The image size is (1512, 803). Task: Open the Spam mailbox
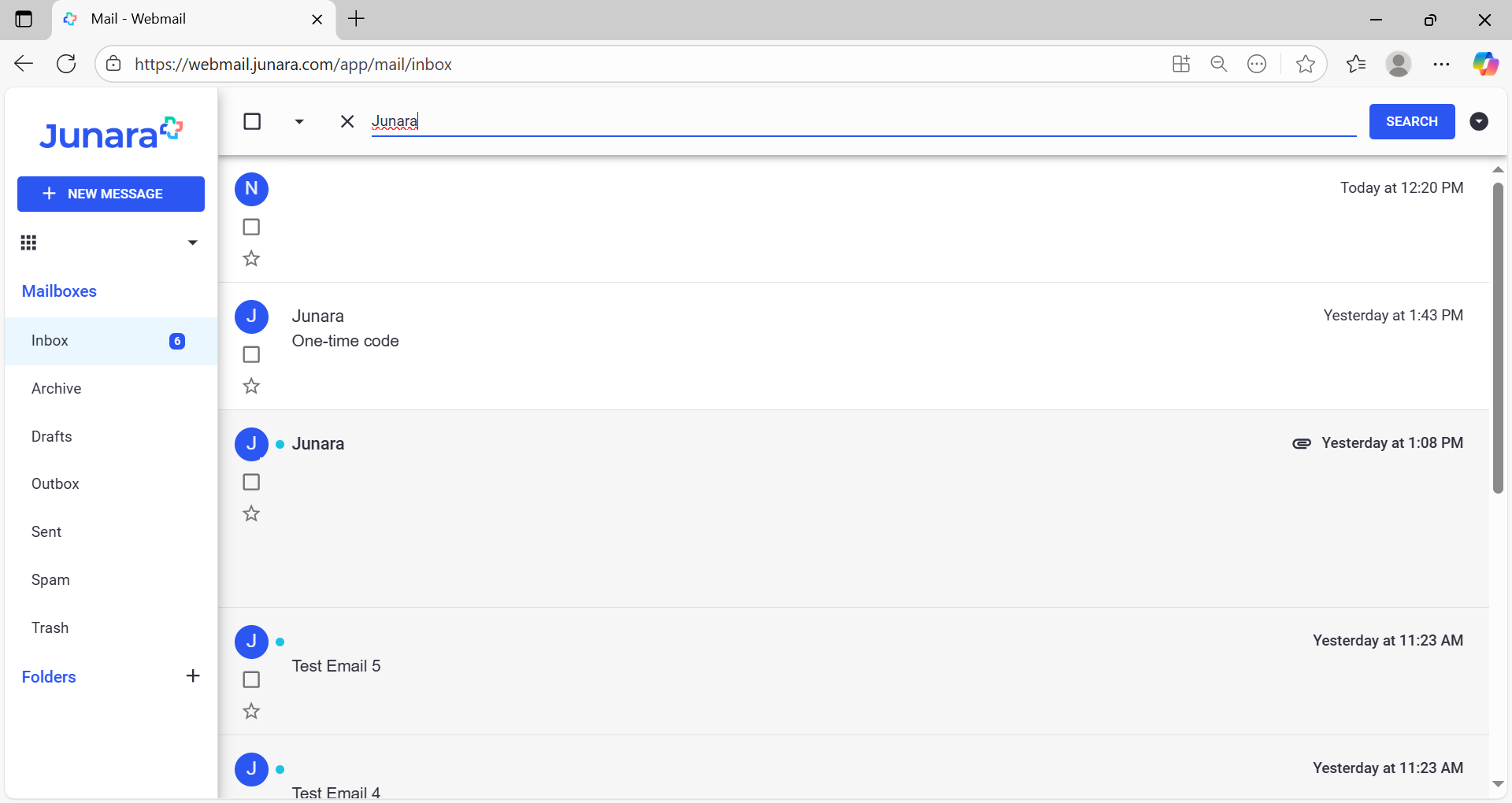coord(111,580)
